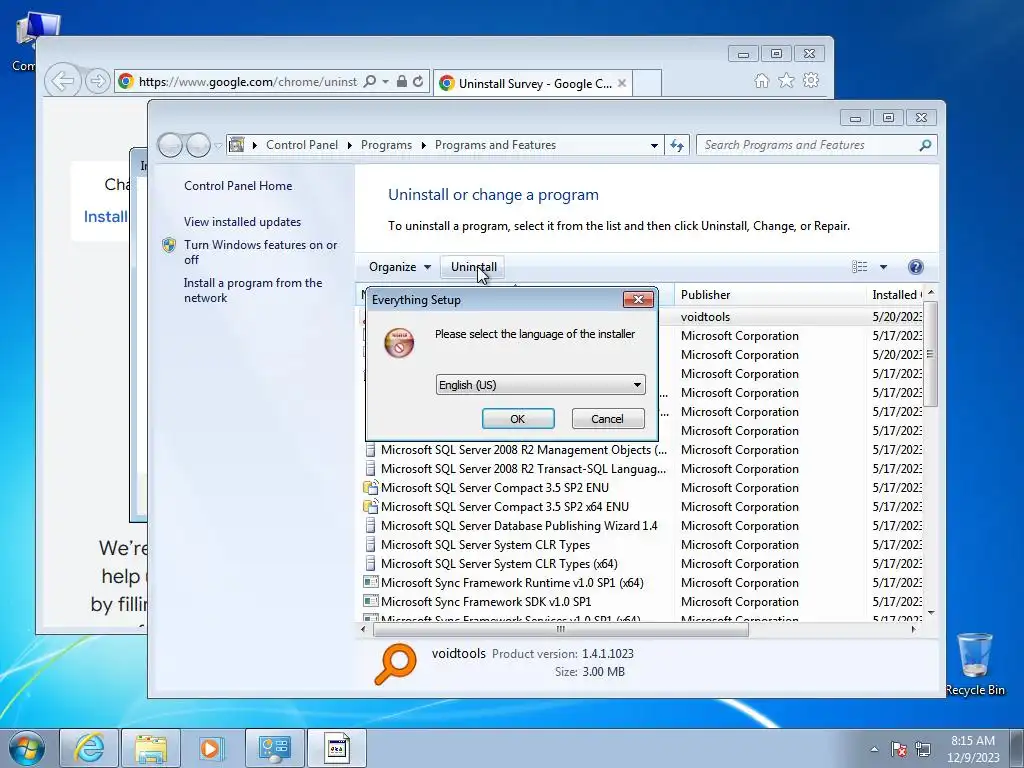Click the Internet Explorer address bar URL
The width and height of the screenshot is (1024, 768).
248,82
